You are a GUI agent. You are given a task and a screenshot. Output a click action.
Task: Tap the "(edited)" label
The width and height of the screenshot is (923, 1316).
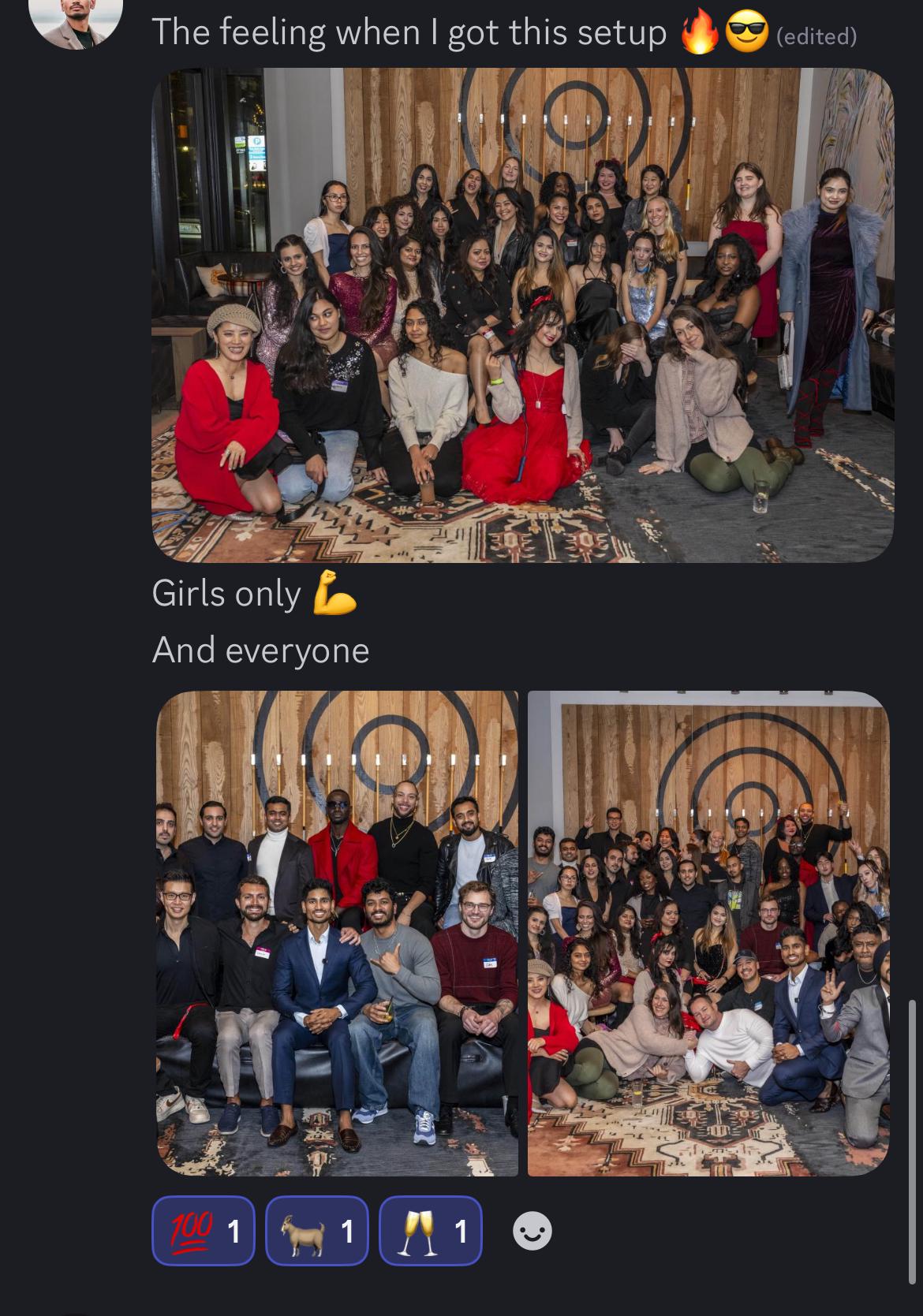(x=816, y=36)
